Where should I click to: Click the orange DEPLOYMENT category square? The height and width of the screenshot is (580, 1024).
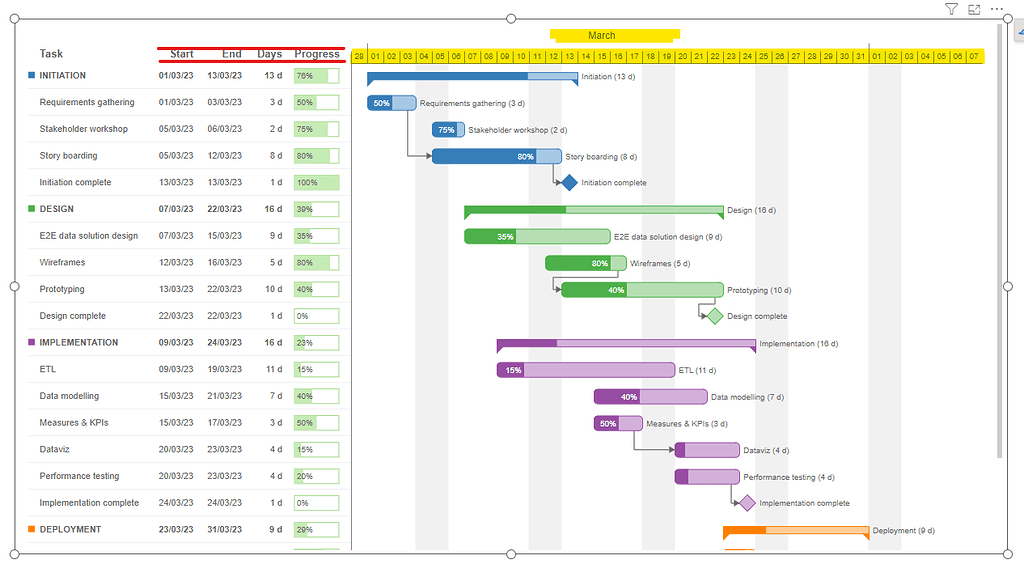30,529
